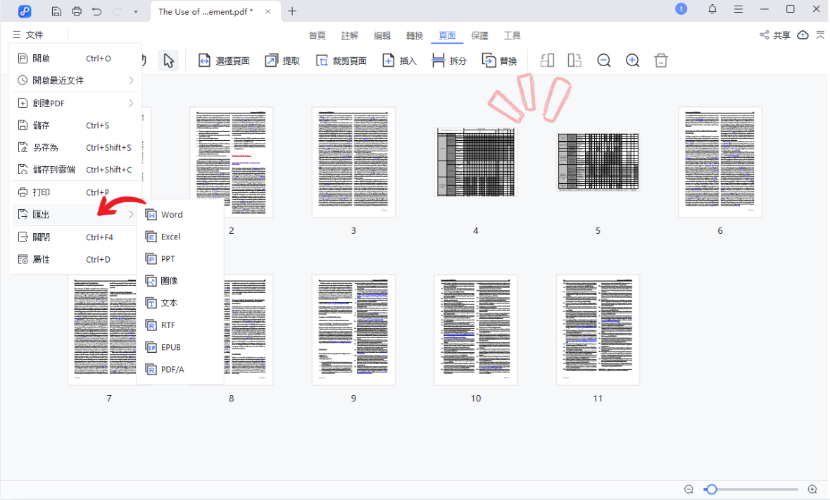Open the 文件 file menu
The height and width of the screenshot is (500, 830).
pyautogui.click(x=28, y=35)
